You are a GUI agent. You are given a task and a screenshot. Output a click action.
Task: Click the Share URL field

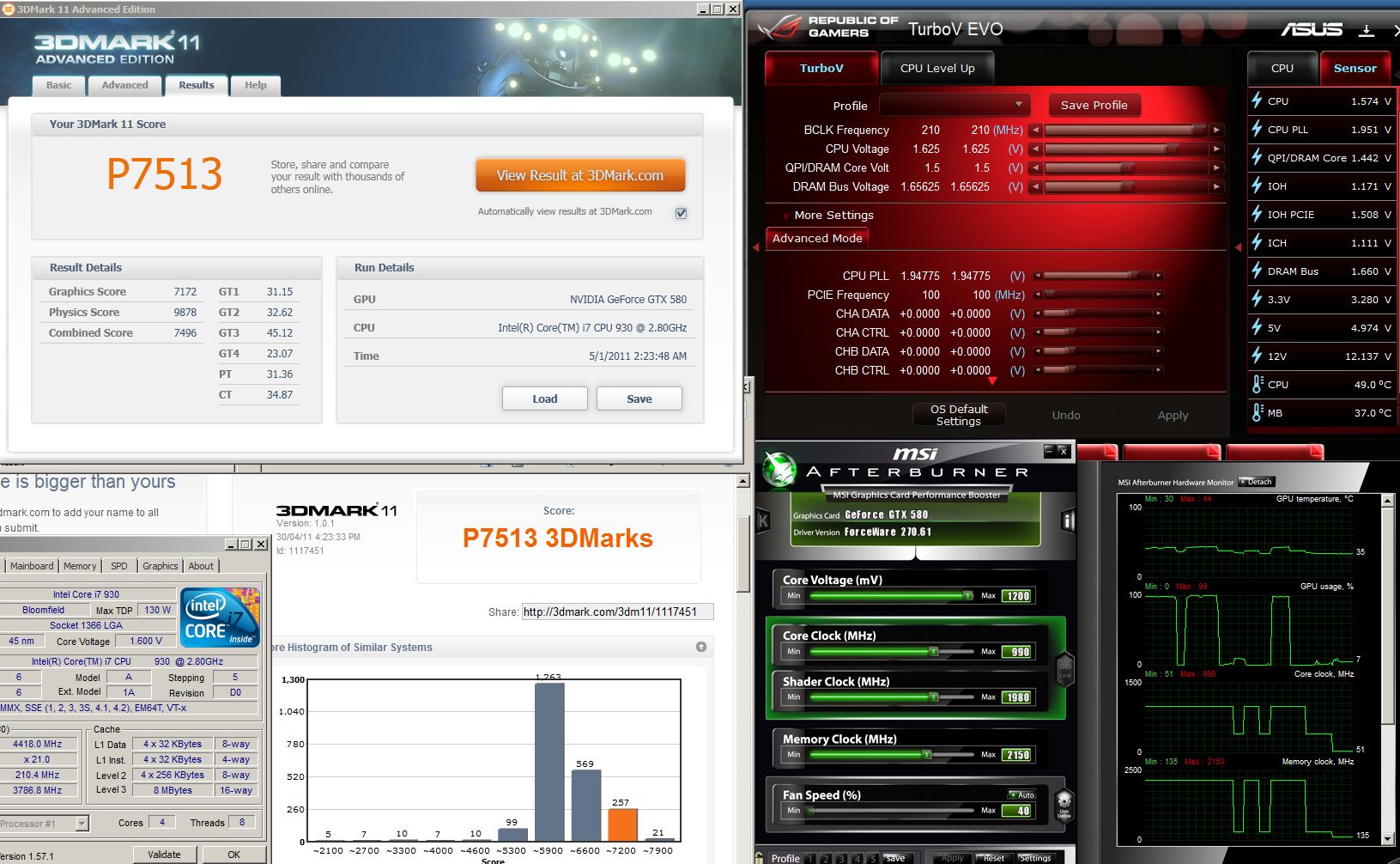pos(618,611)
